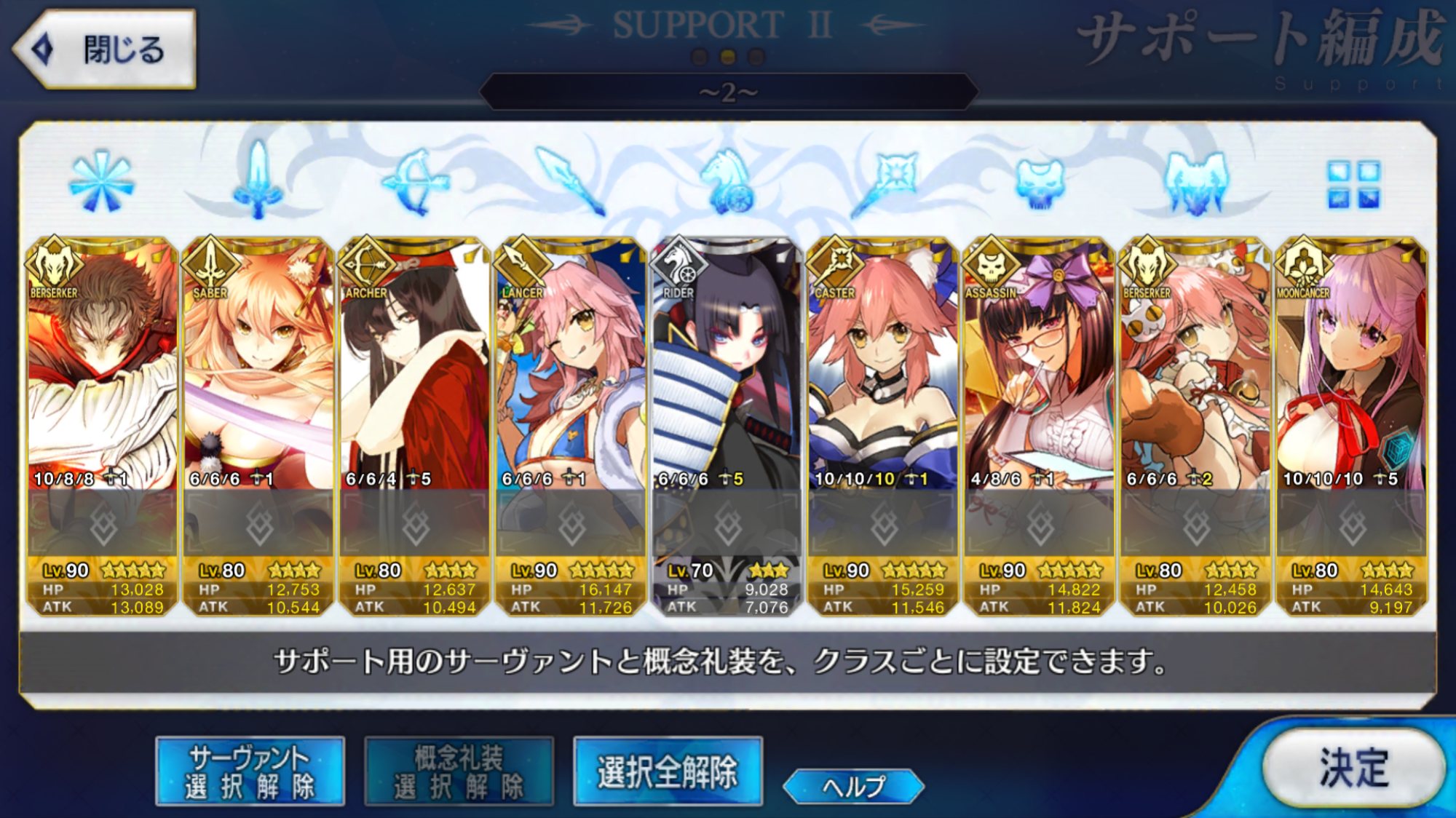Click the 選択全解除 button

coord(668,771)
